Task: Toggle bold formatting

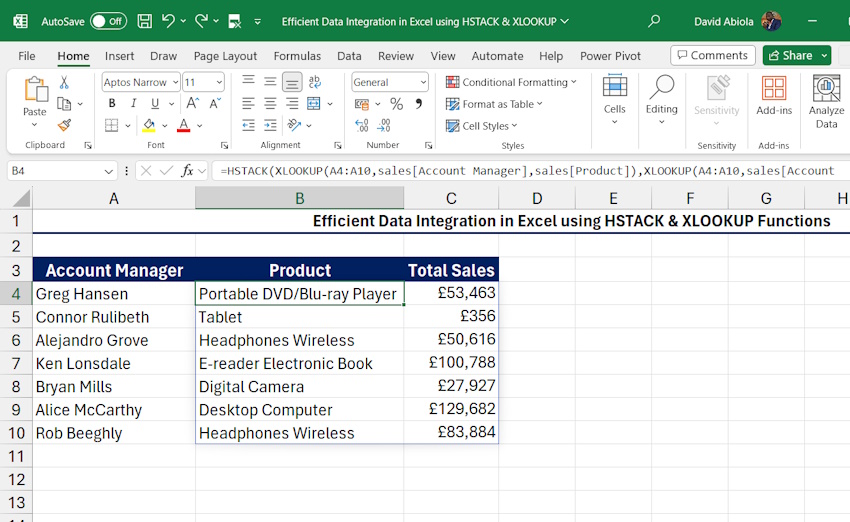Action: coord(111,104)
